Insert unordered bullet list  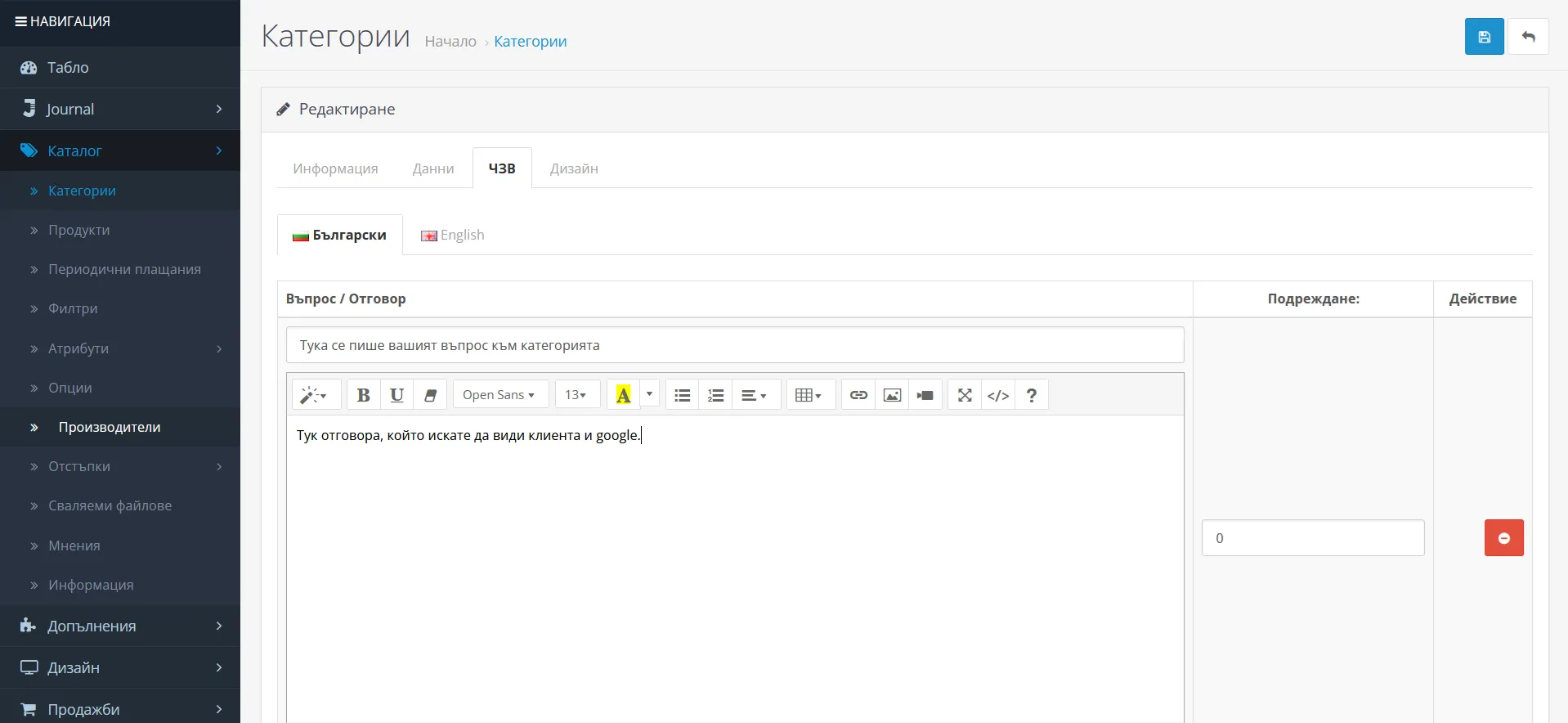683,395
